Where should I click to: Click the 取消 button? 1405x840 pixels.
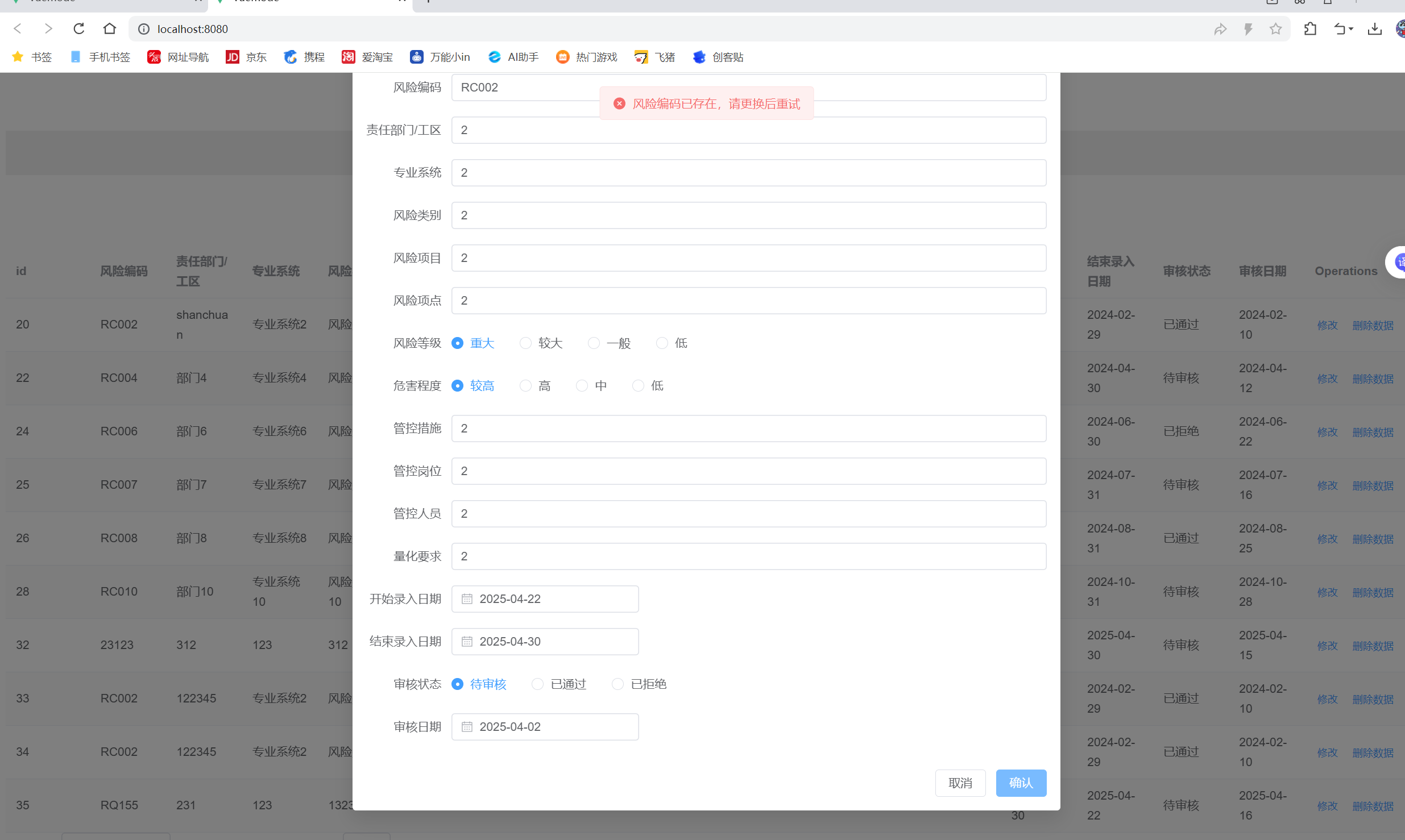pos(960,783)
